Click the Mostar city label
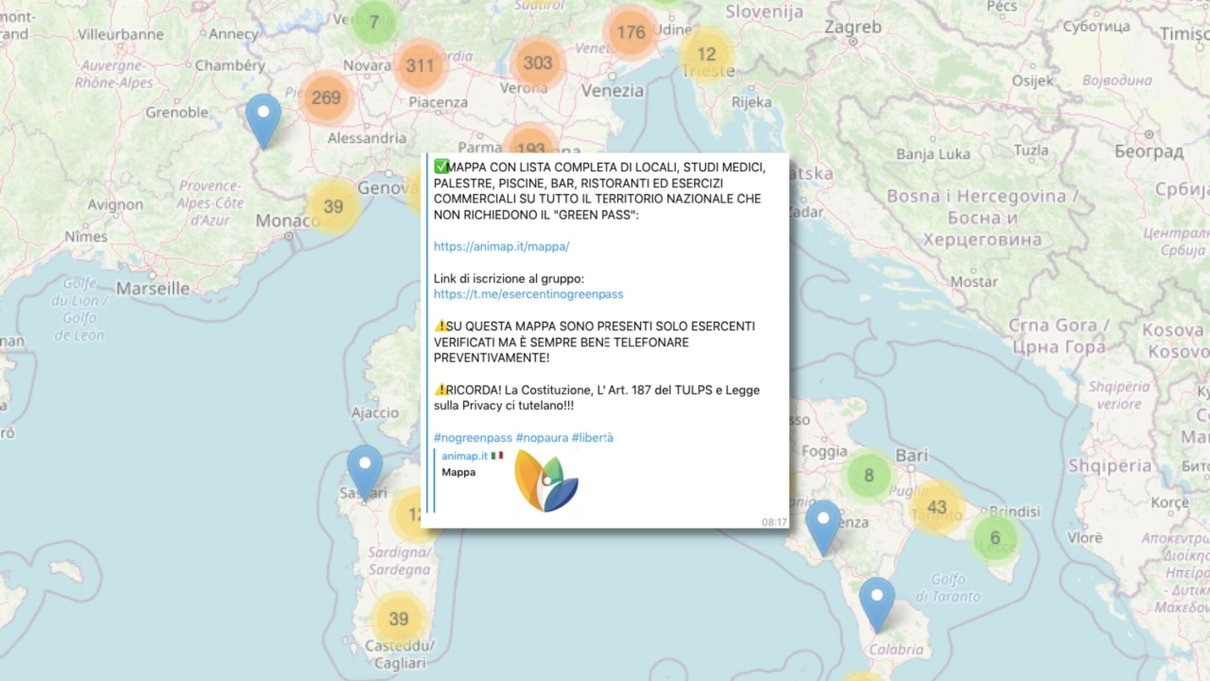Screen dimensions: 1210x681 coord(973,282)
